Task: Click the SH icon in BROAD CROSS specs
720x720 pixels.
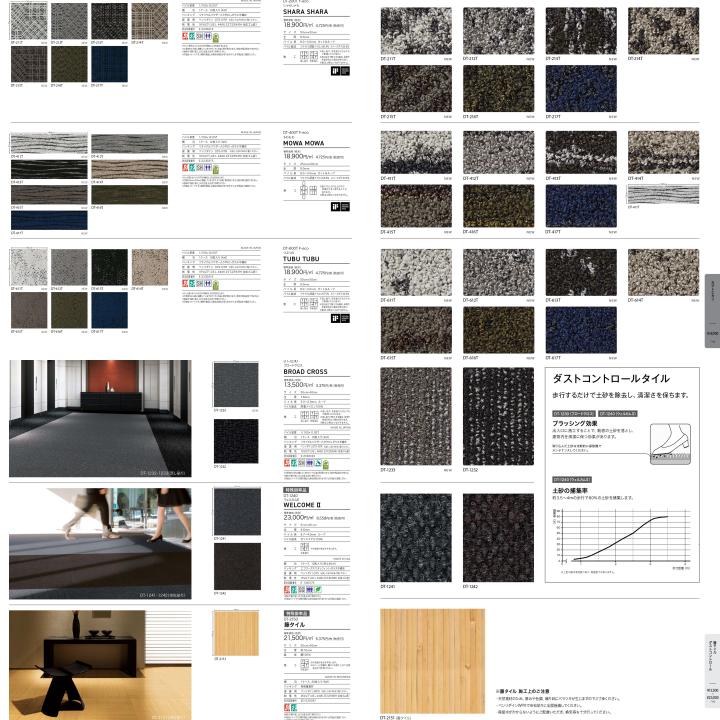Action: (302, 463)
